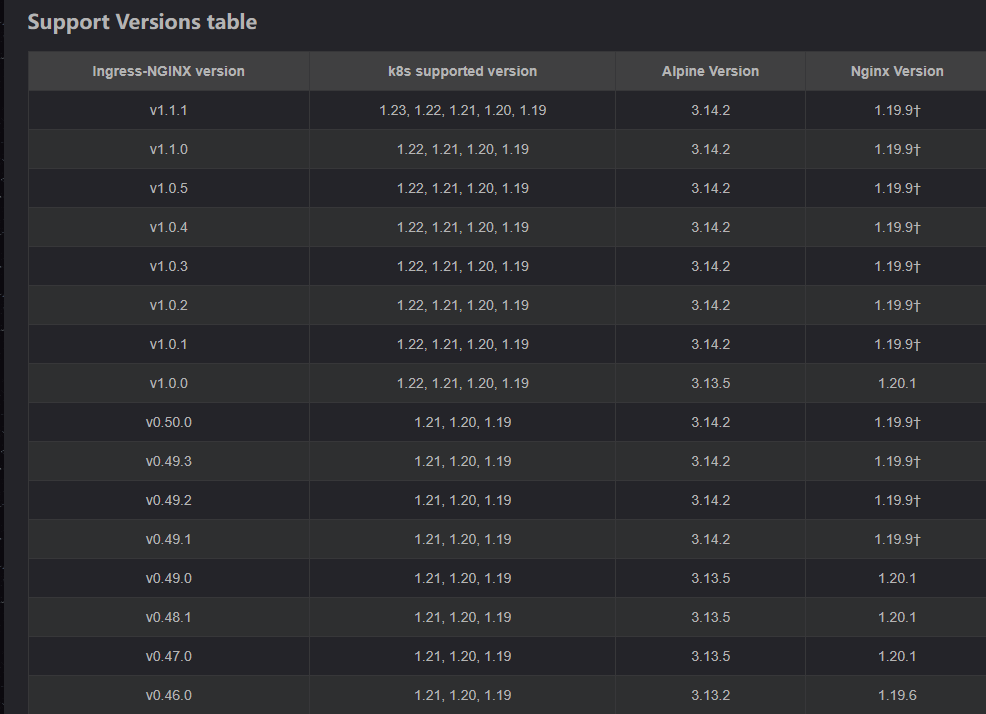The width and height of the screenshot is (986, 714).
Task: Click the v0.46.0 version cell
Action: pos(168,695)
